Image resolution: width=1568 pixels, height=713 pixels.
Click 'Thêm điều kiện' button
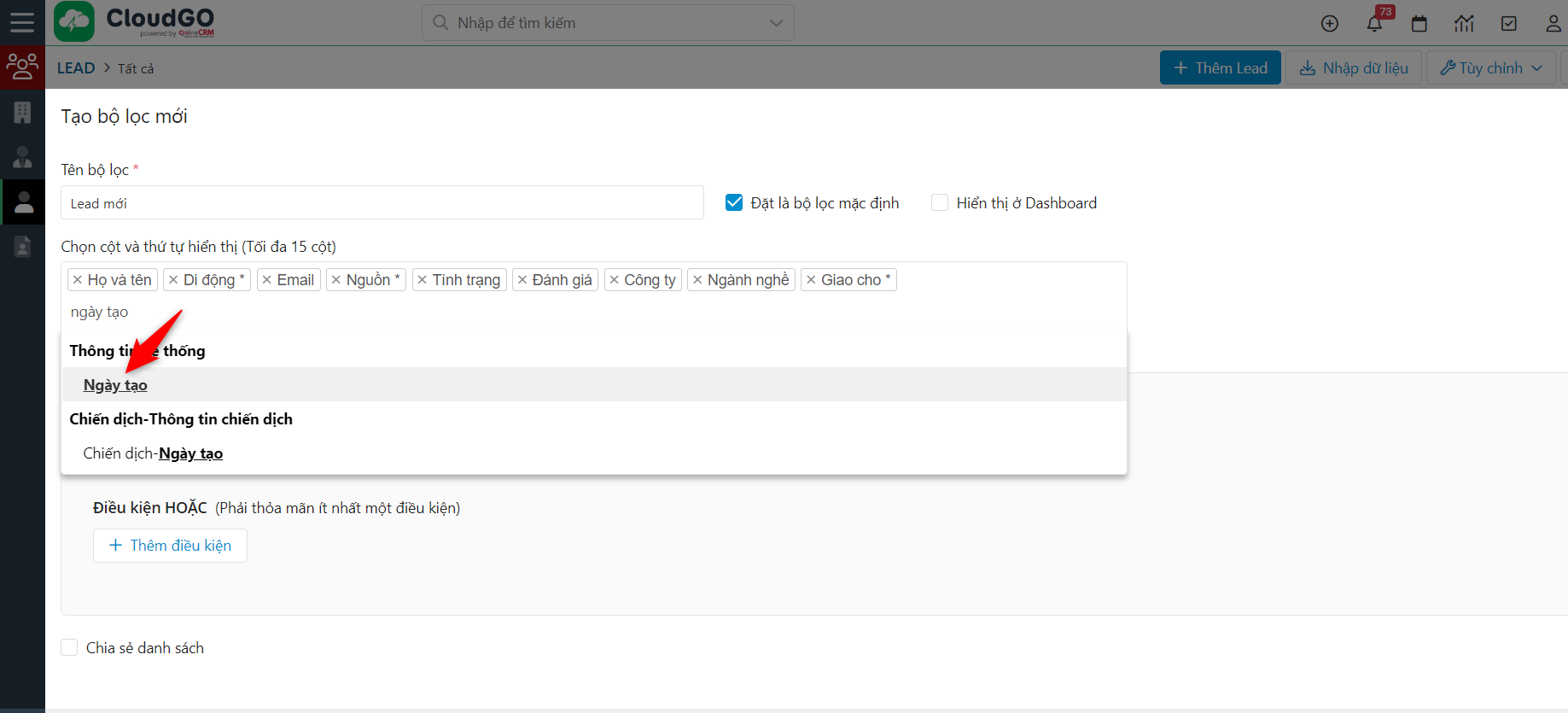(x=170, y=546)
